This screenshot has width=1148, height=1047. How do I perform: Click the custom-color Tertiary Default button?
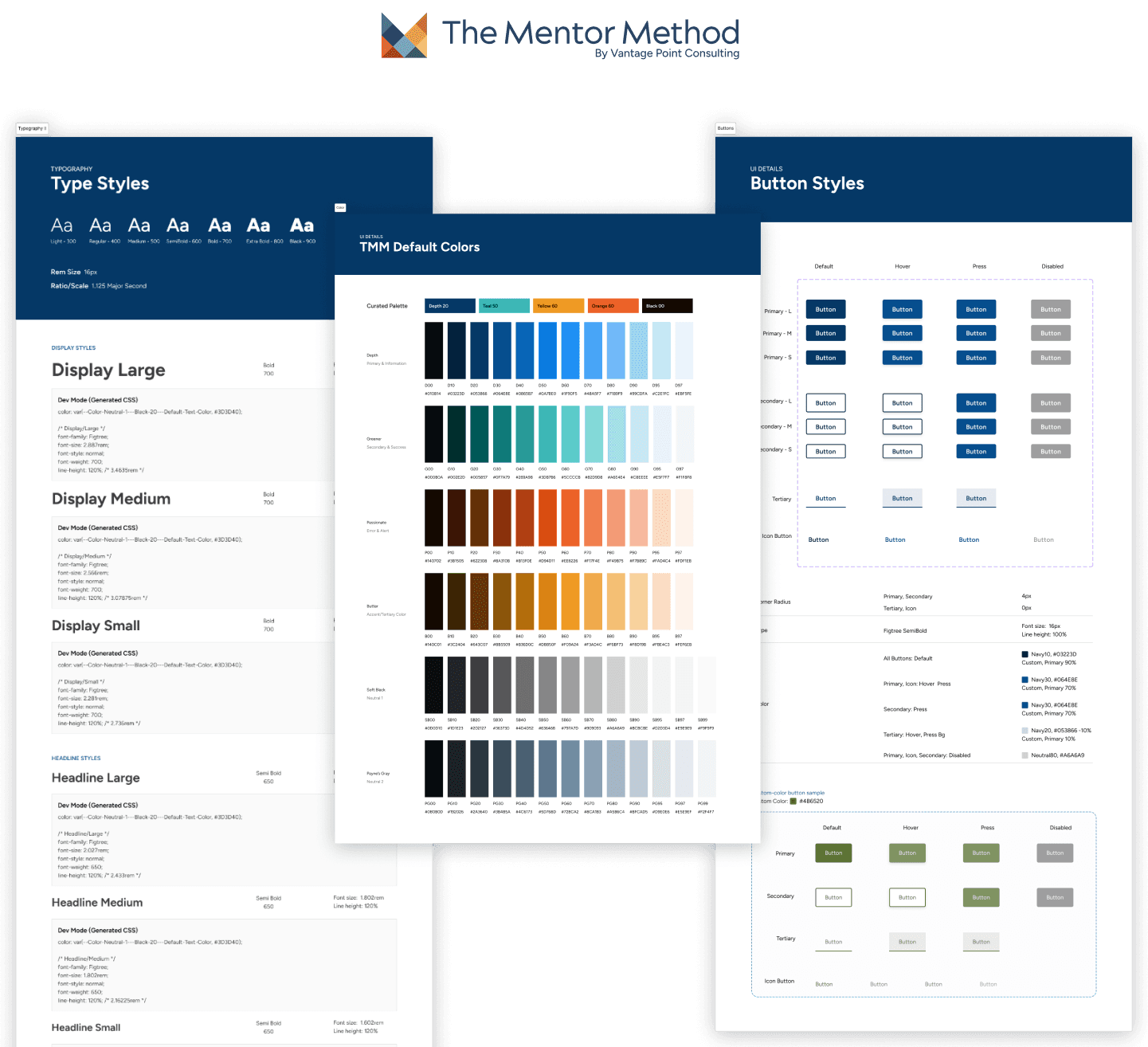[x=833, y=942]
